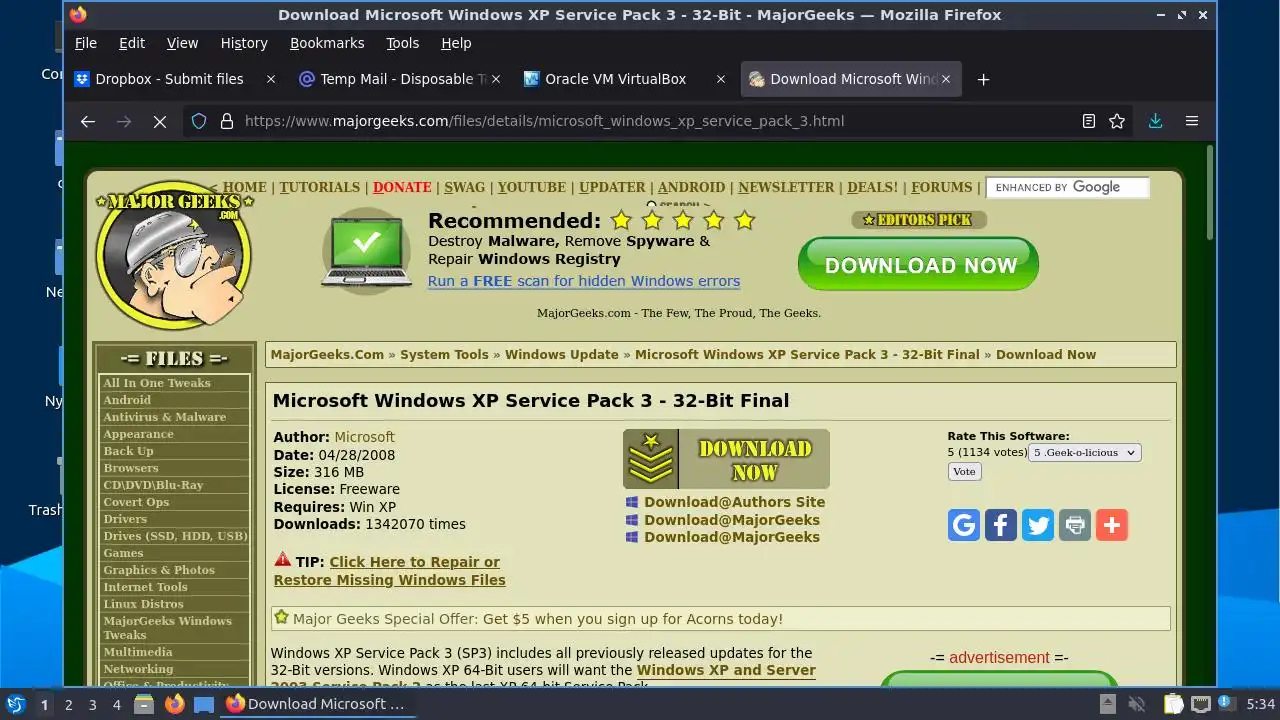The image size is (1280, 720).
Task: Select 'Browsers' in Files sidebar
Action: pyautogui.click(x=131, y=468)
